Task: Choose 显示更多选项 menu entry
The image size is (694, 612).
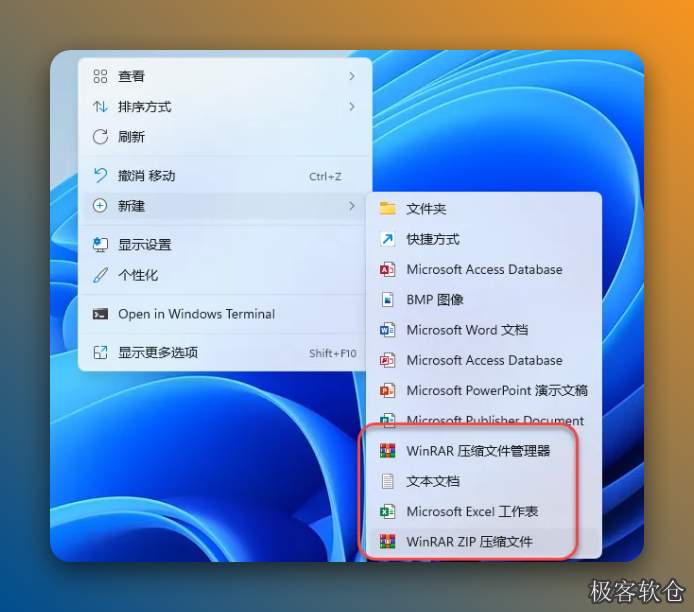Action: [225, 353]
